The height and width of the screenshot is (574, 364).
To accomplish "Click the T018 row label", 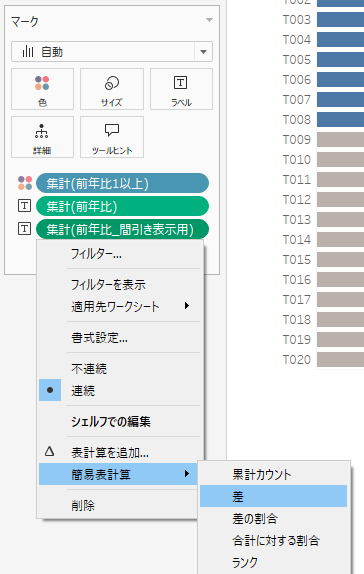I will coord(297,320).
